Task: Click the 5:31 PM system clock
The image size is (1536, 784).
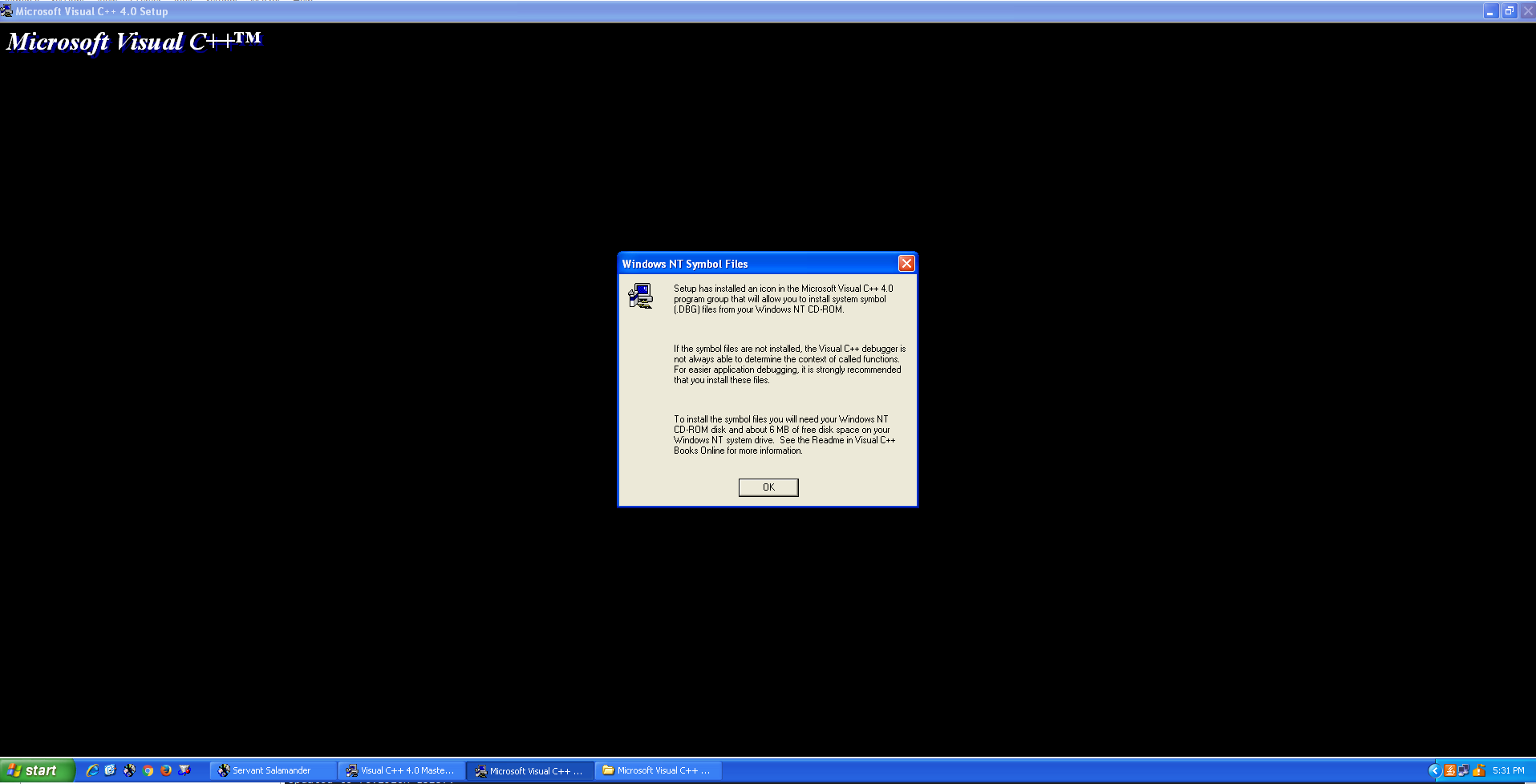Action: [1508, 770]
